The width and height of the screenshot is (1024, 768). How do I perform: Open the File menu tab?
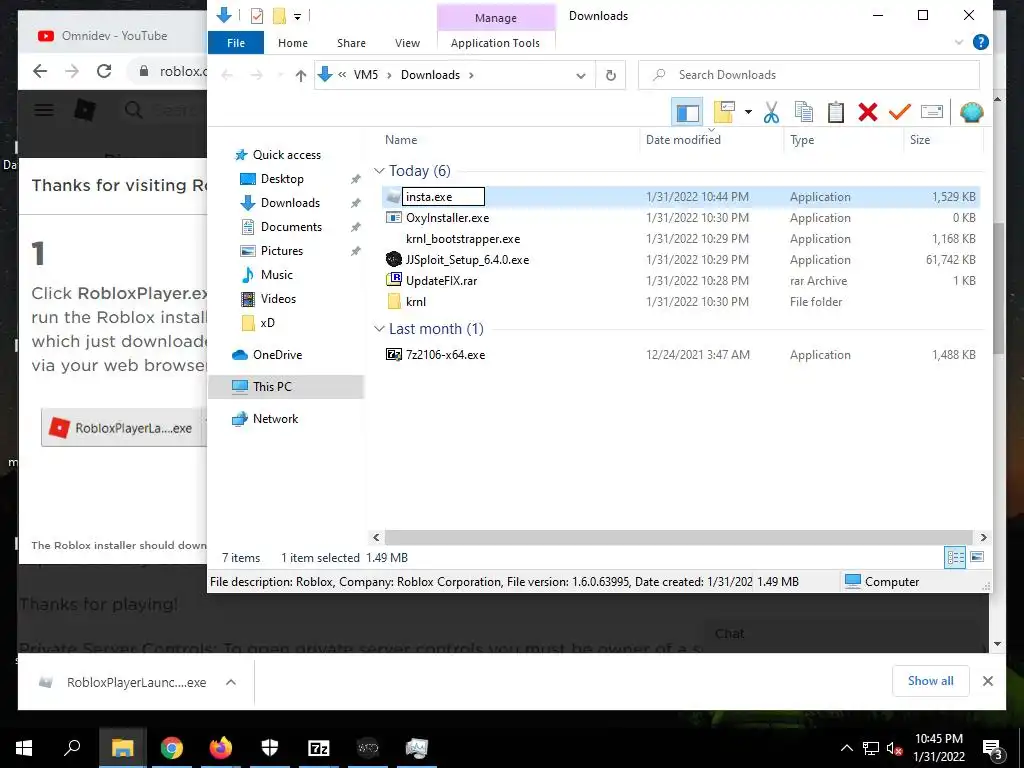click(x=236, y=43)
